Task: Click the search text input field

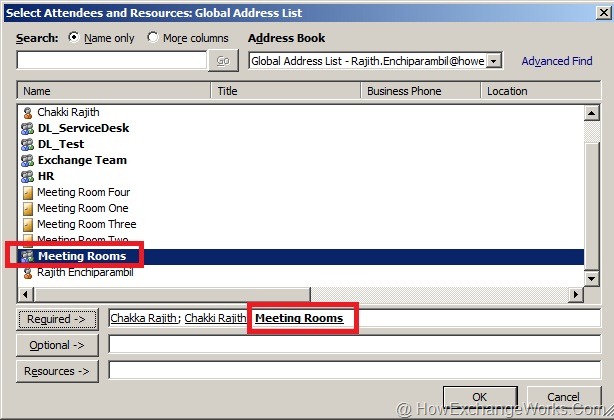Action: point(112,60)
